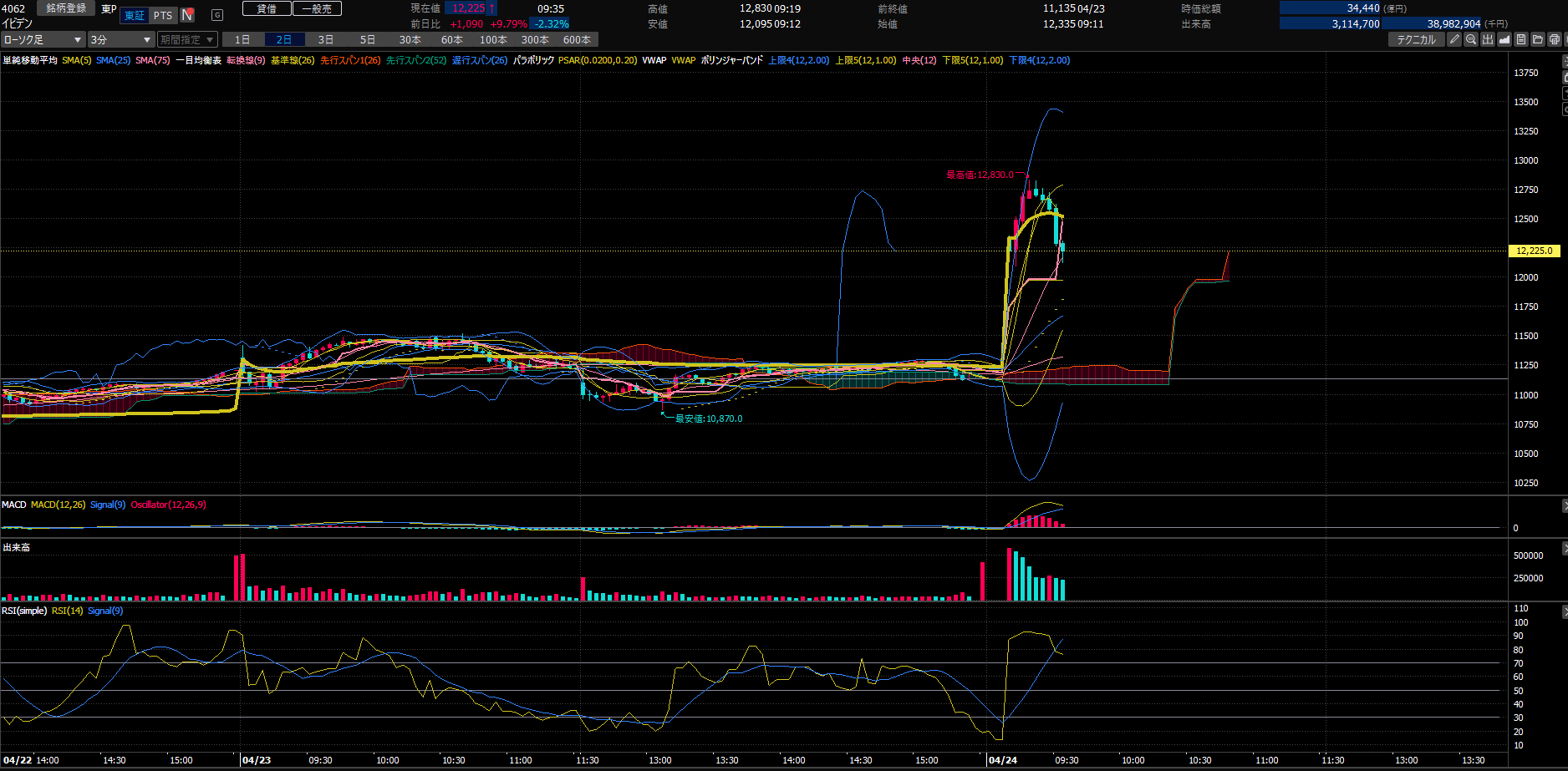
Task: Expand the 期間指定 dropdown
Action: pyautogui.click(x=187, y=39)
